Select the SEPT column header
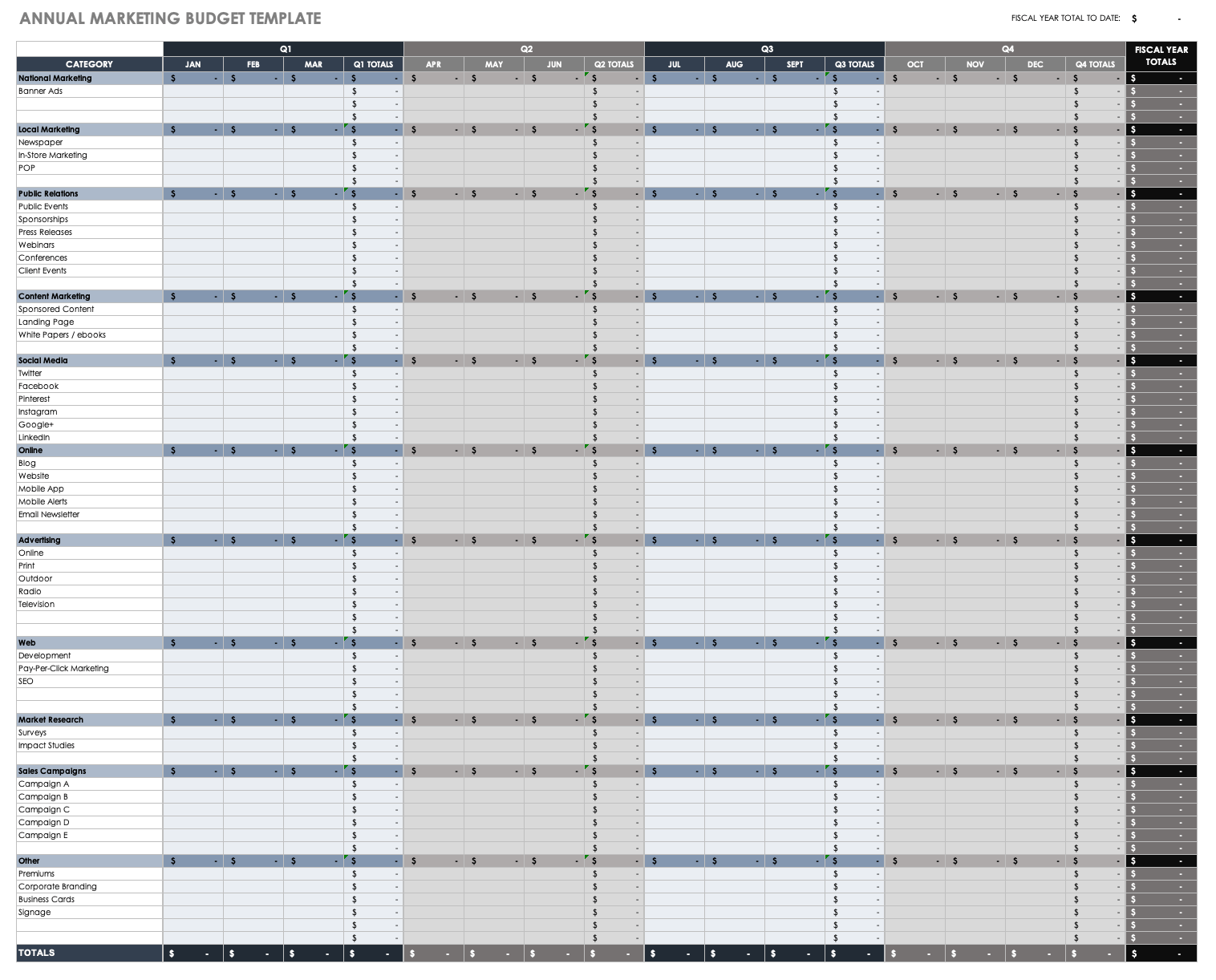This screenshot has height=980, width=1216. click(x=794, y=64)
